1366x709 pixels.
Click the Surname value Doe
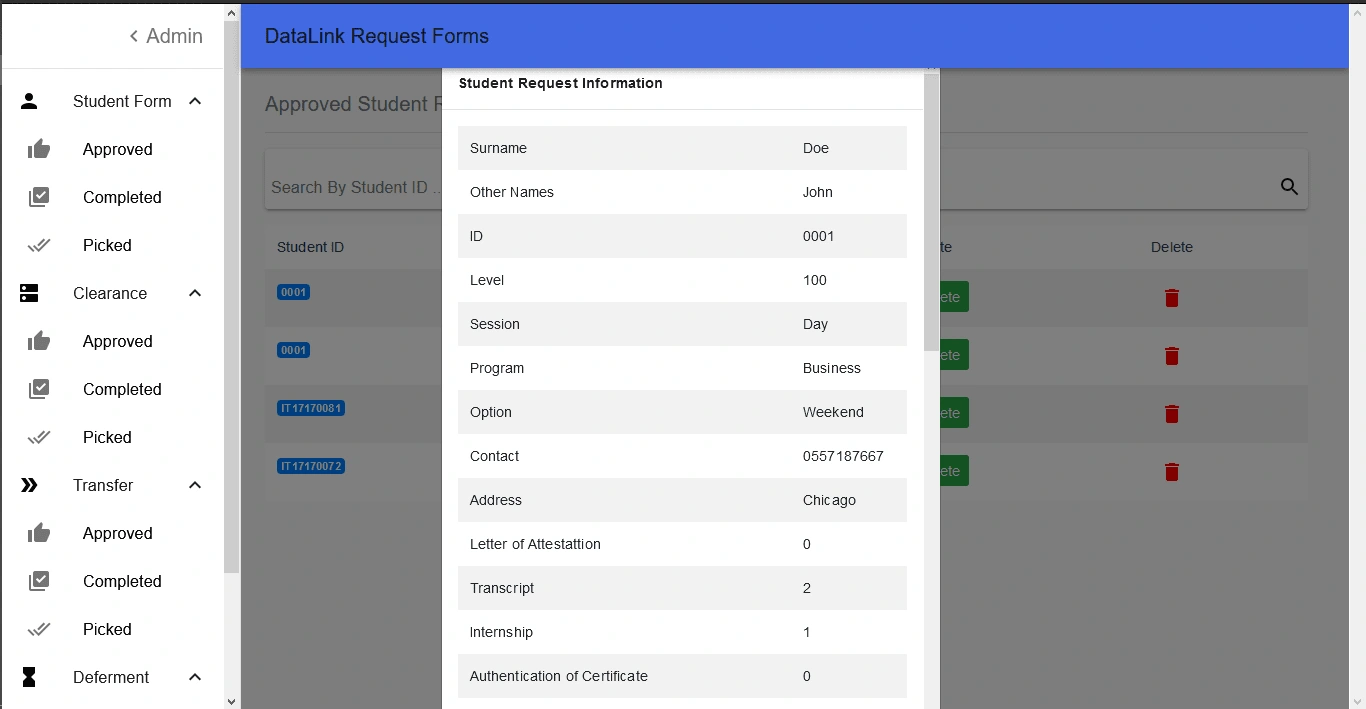pos(816,148)
